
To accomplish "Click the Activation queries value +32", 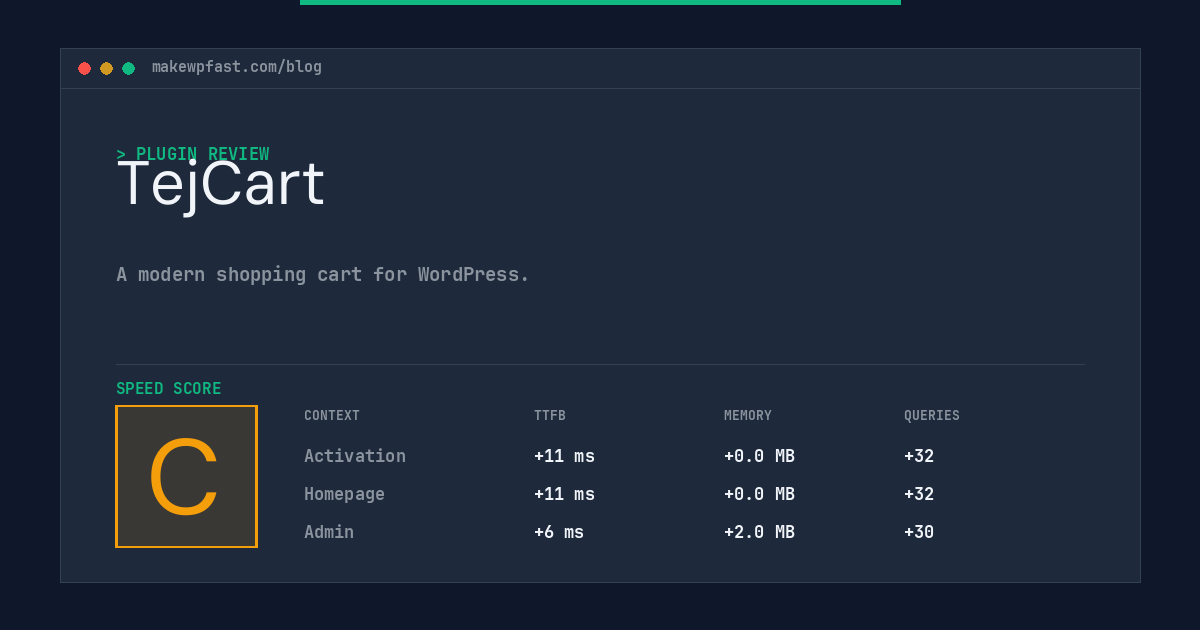I will click(919, 456).
